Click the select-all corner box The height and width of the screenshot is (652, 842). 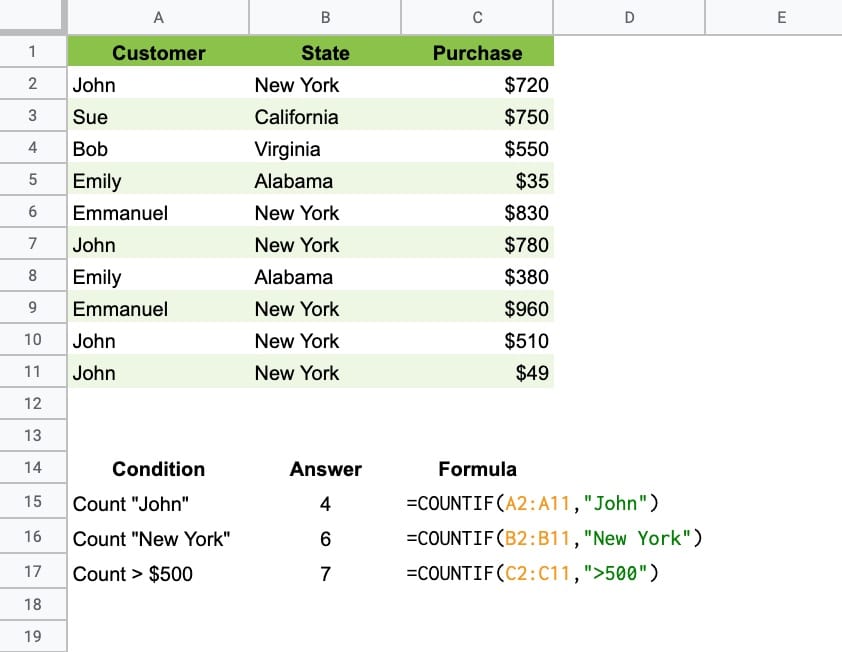click(32, 16)
